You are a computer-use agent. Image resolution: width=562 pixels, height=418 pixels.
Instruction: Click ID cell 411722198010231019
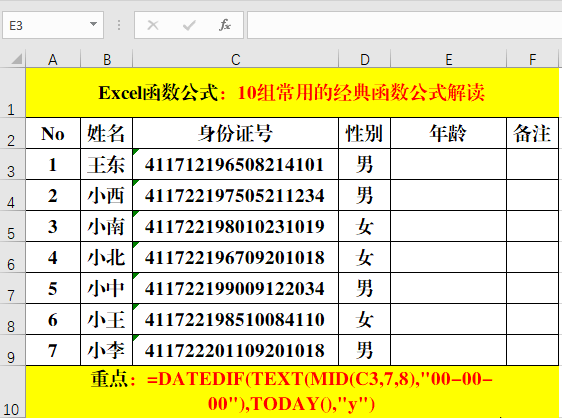coord(235,226)
